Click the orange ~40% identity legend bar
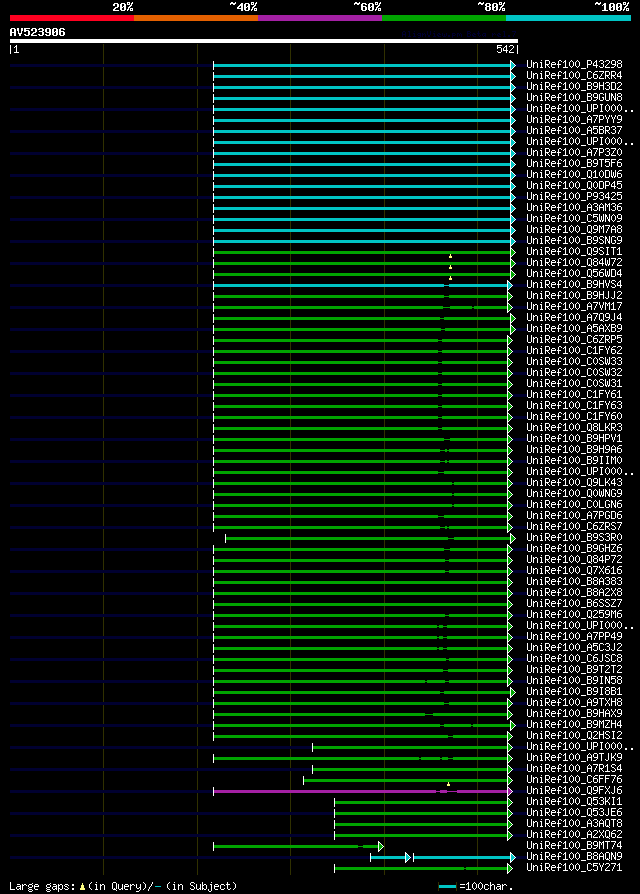The image size is (640, 894). (196, 18)
